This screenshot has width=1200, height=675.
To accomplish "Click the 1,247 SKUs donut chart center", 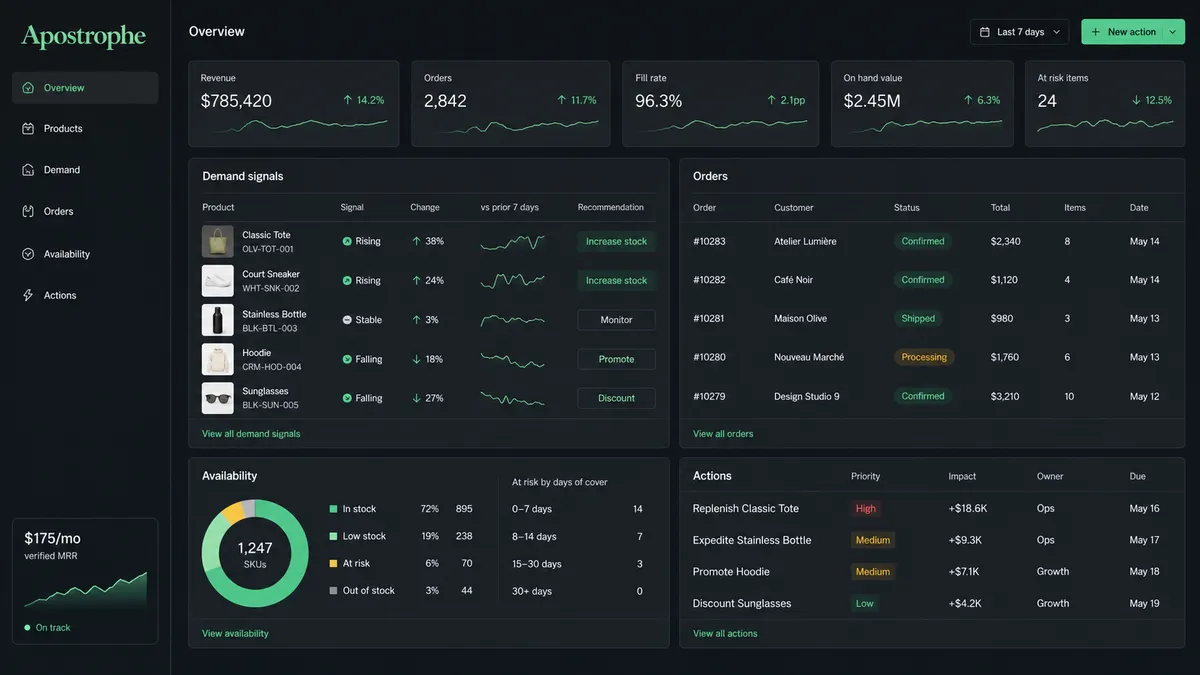I will [255, 554].
